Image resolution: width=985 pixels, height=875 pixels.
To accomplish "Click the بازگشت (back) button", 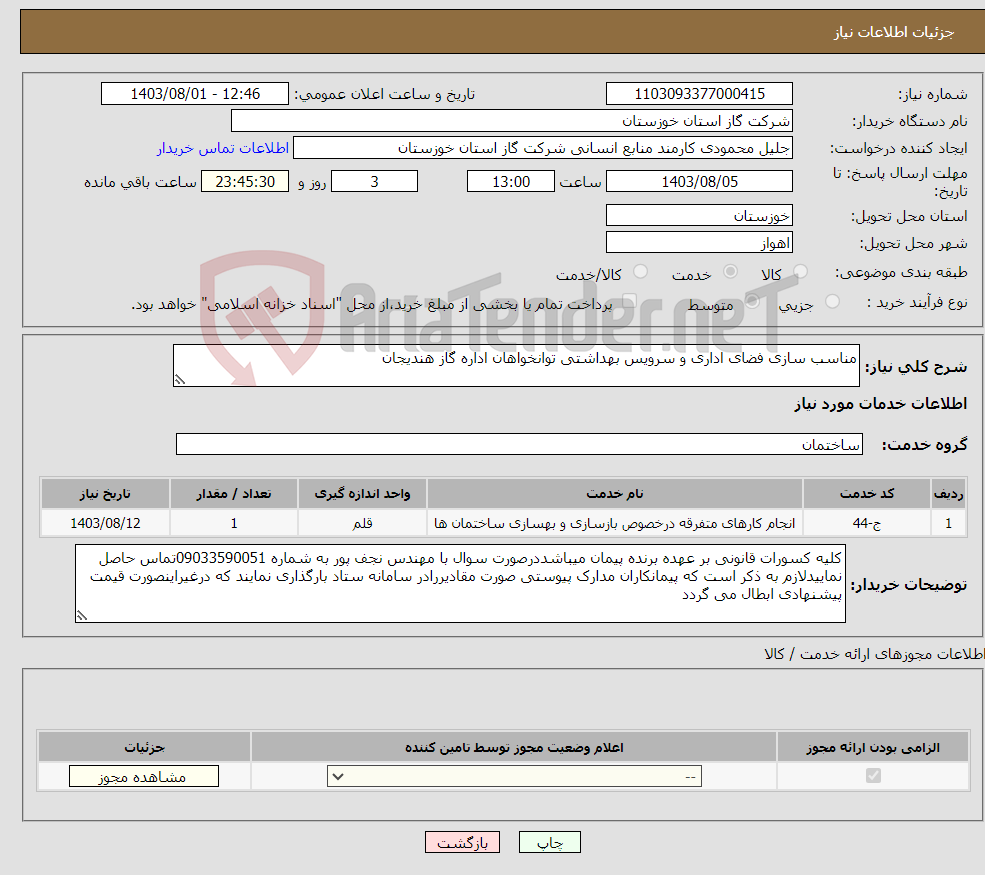I will 462,842.
